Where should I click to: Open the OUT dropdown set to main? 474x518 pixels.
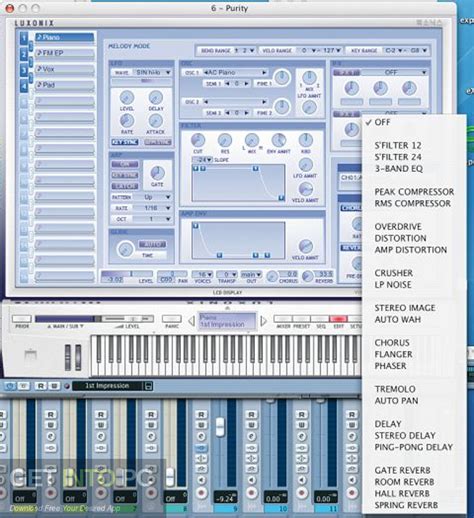pos(251,275)
